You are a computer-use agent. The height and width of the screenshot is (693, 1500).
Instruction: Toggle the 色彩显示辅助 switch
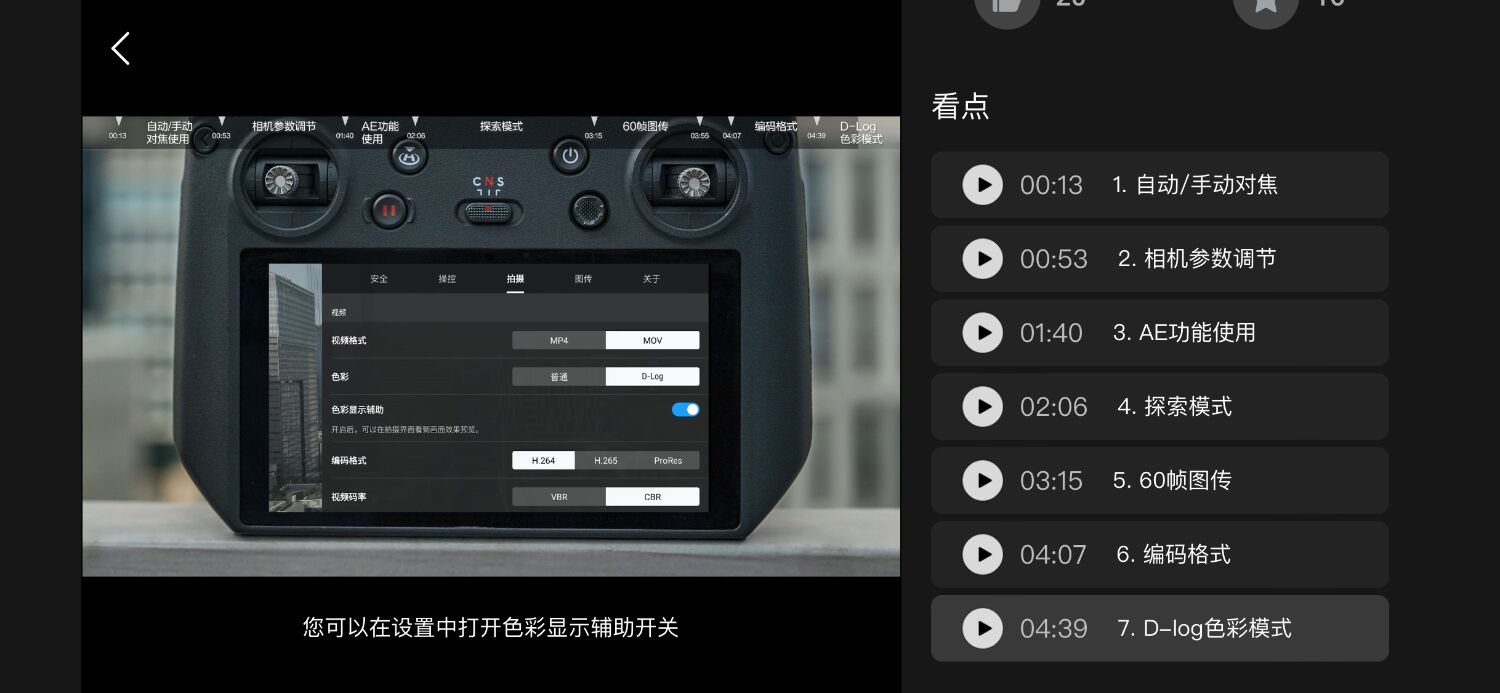coord(685,409)
